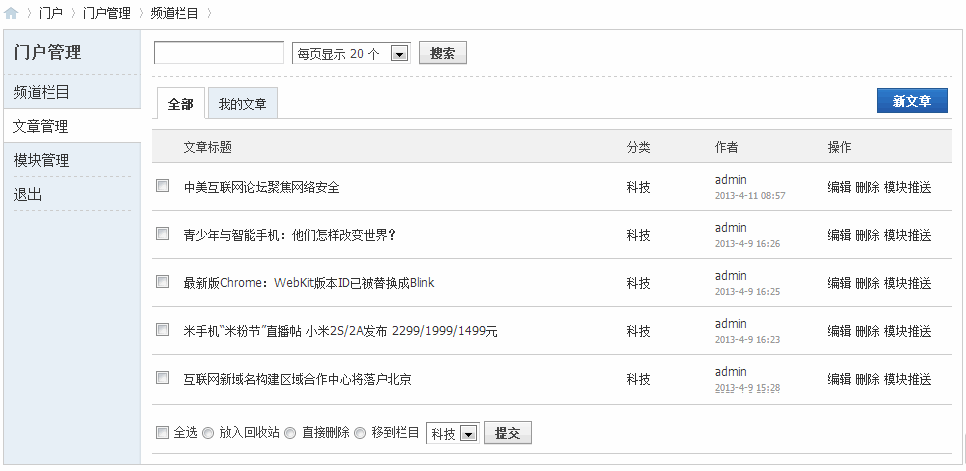Viewport: 966px width, 471px height.
Task: Click the 新文章 new article button
Action: 911,101
